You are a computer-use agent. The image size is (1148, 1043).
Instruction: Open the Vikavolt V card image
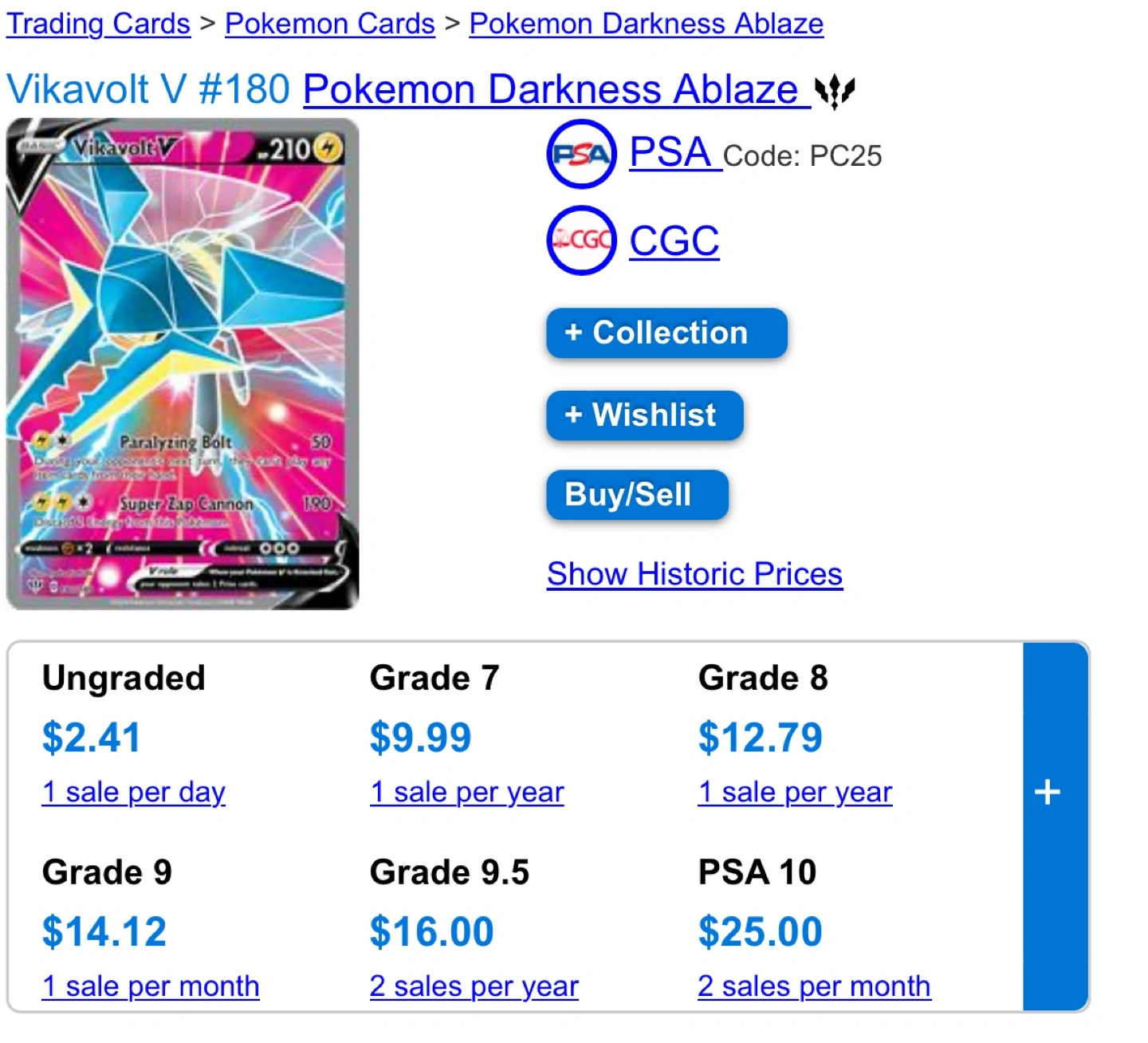pyautogui.click(x=183, y=364)
